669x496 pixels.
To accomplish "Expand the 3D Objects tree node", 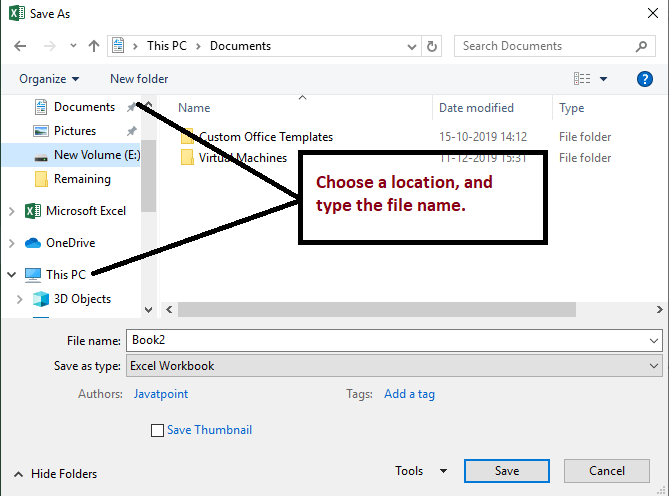I will click(20, 299).
